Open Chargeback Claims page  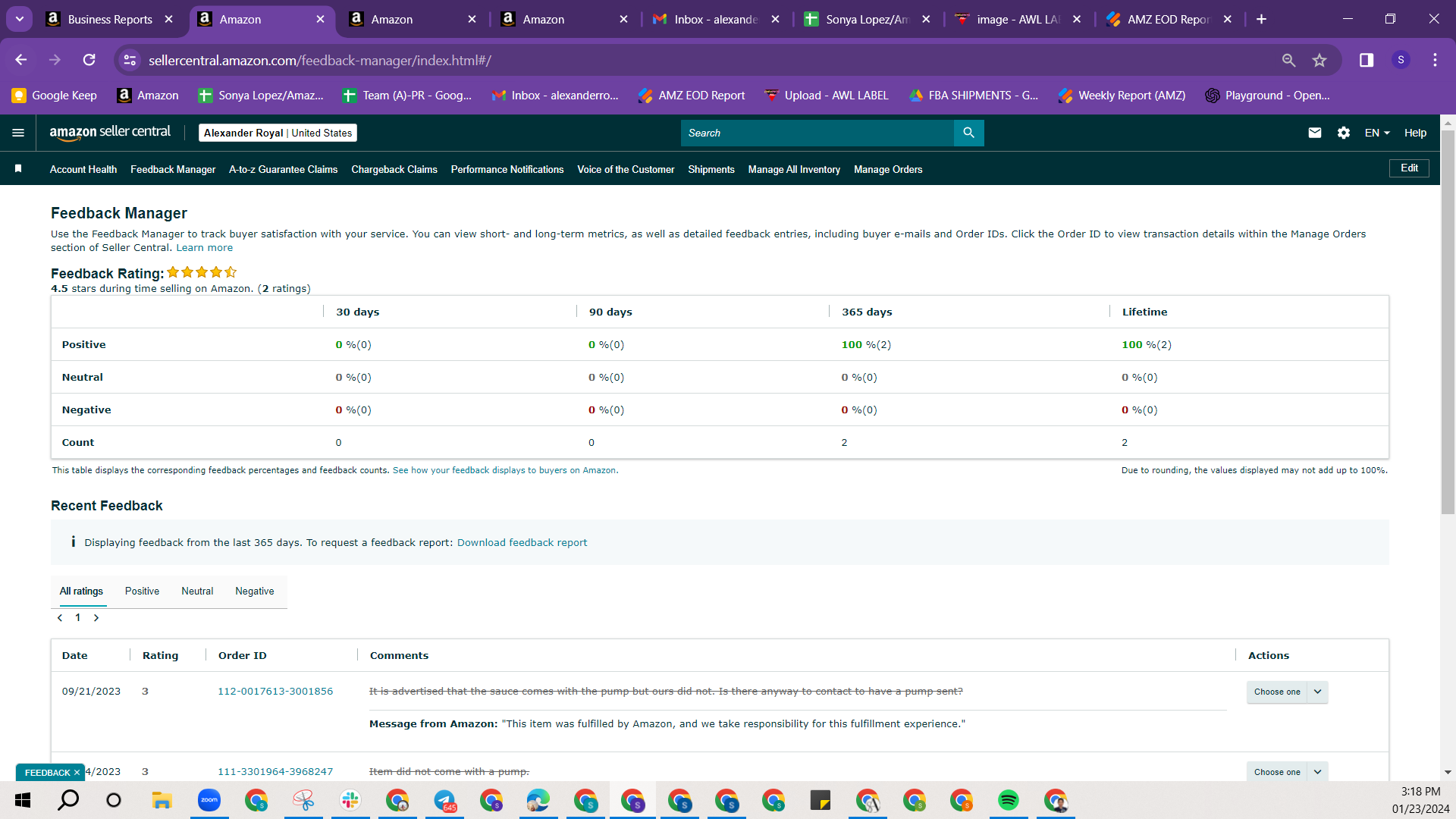click(394, 169)
